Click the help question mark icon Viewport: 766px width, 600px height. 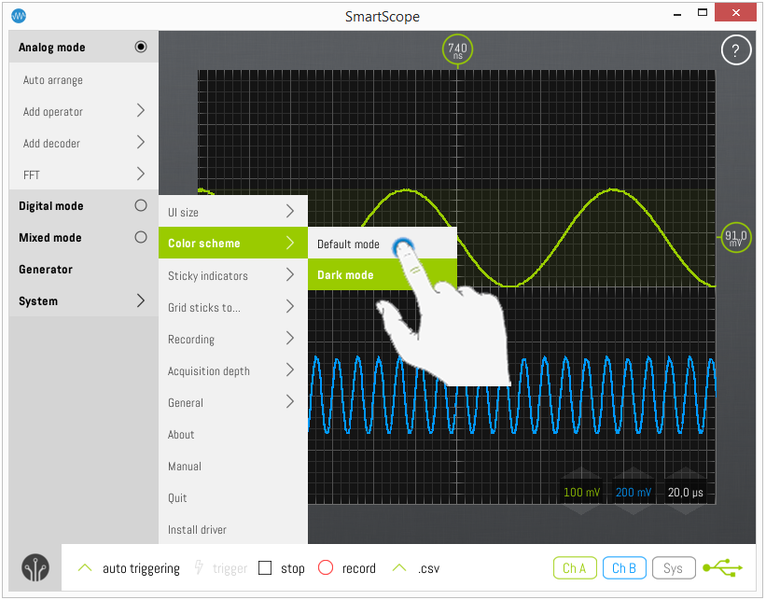[735, 51]
